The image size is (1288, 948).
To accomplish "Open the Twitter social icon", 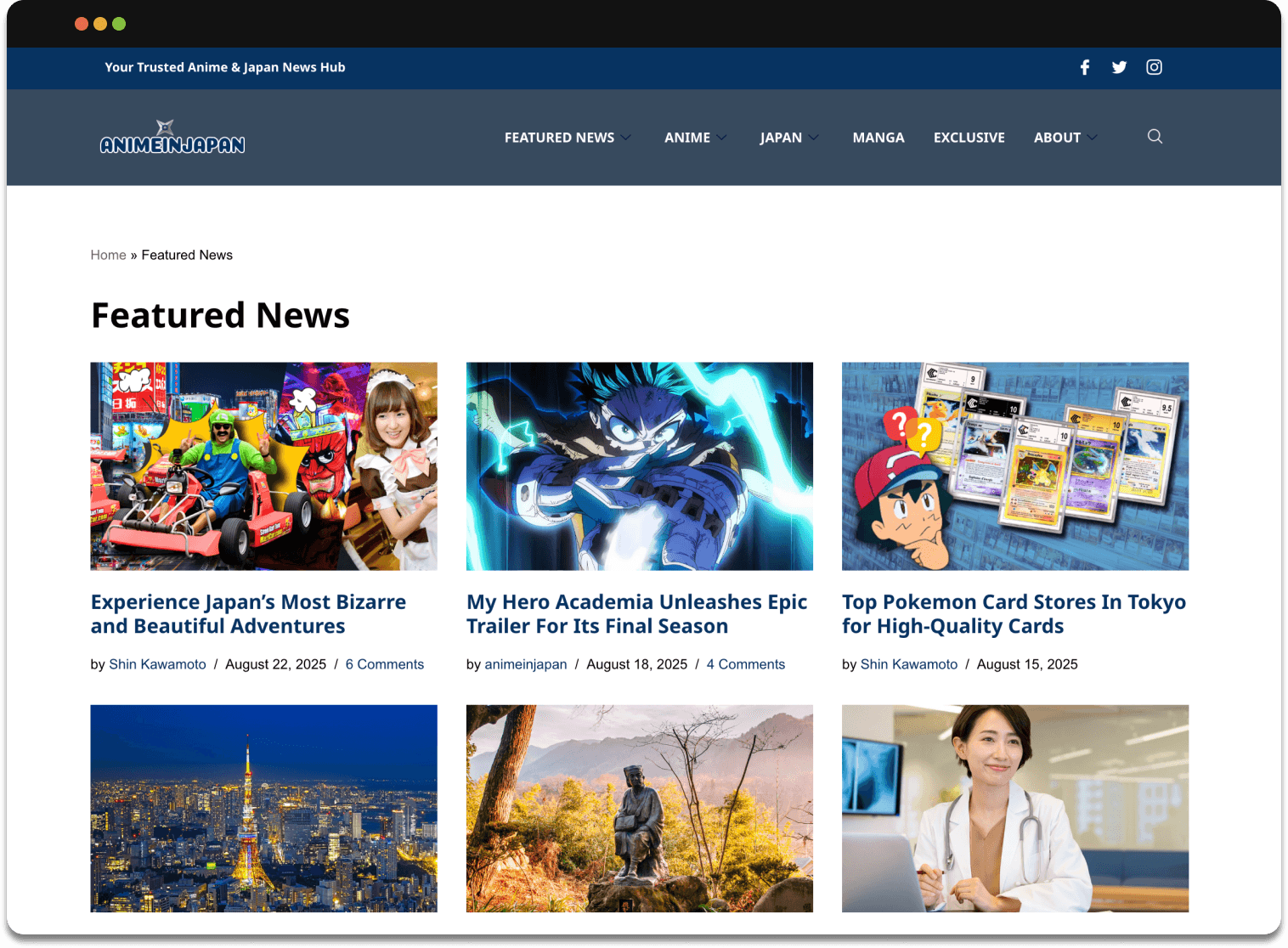I will [x=1119, y=67].
